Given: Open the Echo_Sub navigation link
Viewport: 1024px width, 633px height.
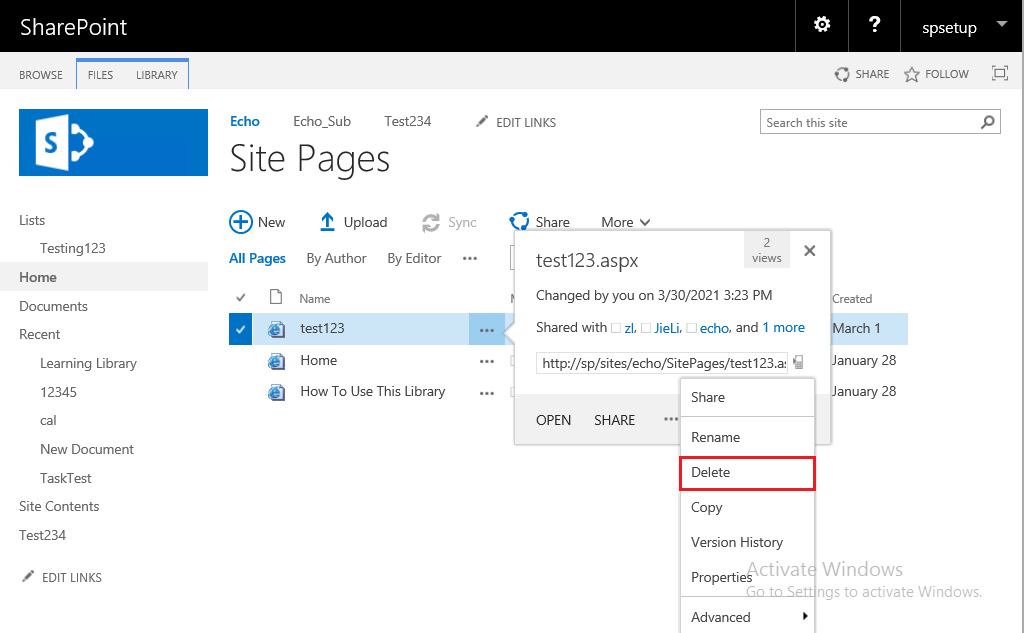Looking at the screenshot, I should click(x=322, y=122).
